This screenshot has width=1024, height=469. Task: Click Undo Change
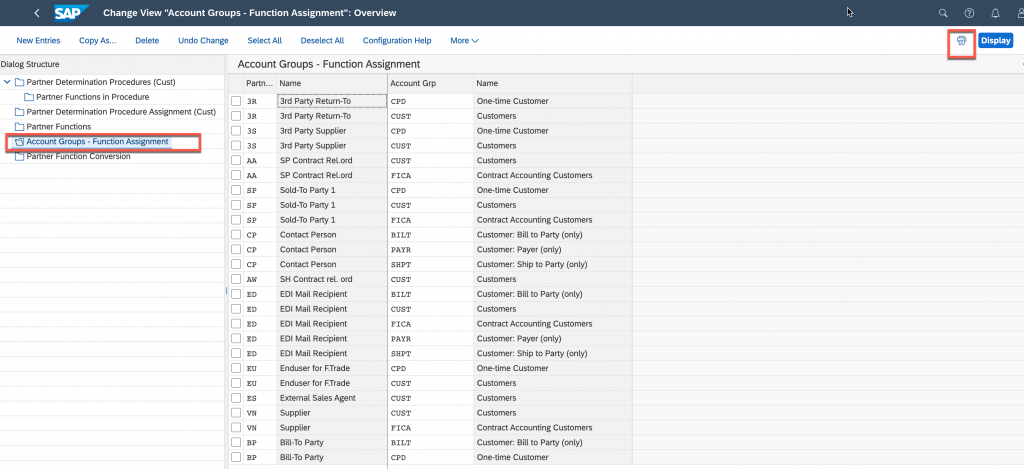(x=203, y=40)
